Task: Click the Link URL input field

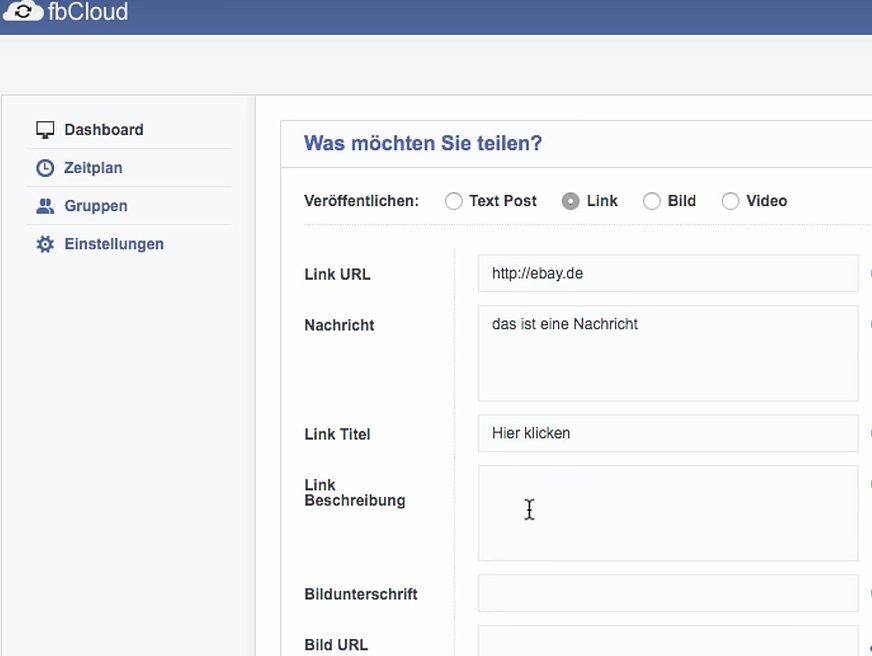Action: point(668,273)
